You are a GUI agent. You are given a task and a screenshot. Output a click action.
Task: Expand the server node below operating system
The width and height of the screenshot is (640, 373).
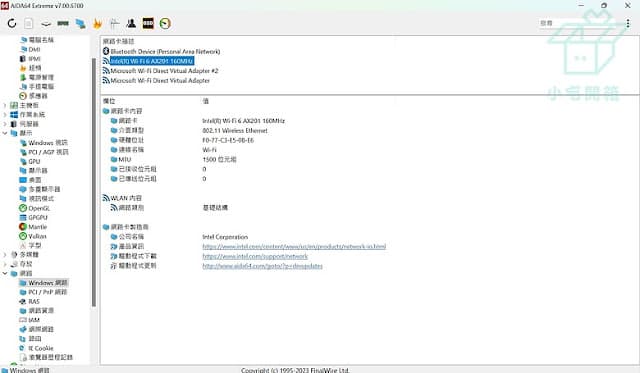point(4,124)
